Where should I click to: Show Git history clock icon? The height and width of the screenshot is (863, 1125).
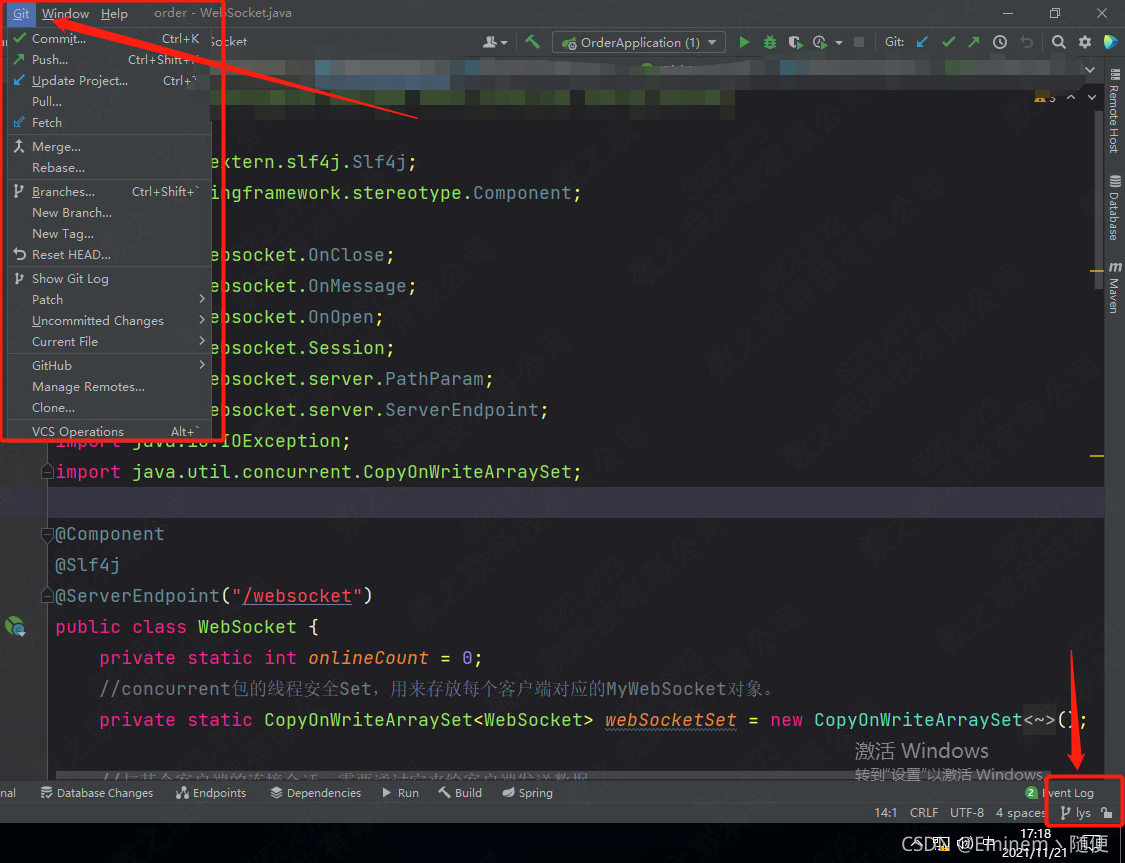tap(999, 42)
